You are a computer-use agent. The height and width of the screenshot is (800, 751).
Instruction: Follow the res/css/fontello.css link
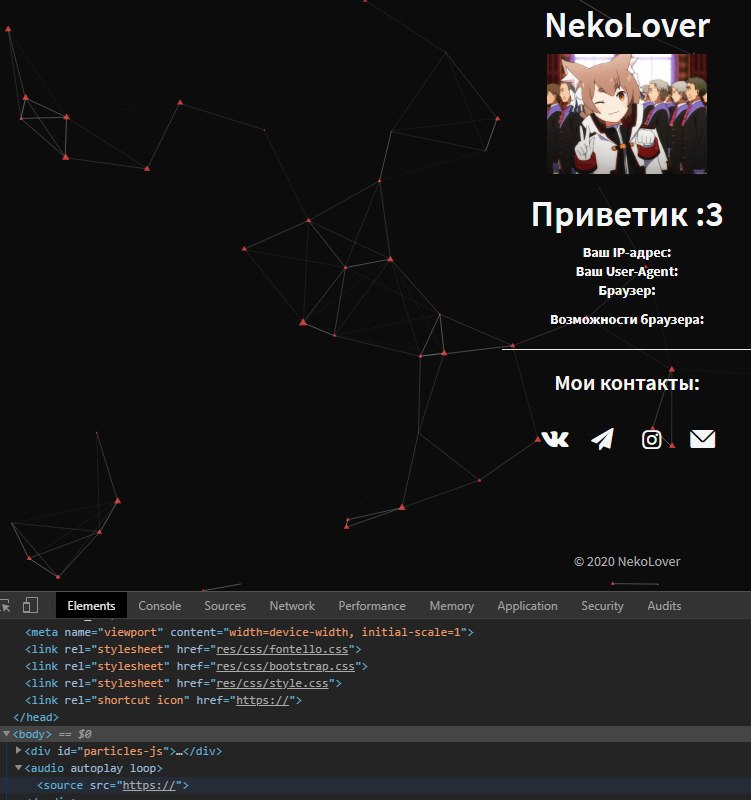[282, 649]
